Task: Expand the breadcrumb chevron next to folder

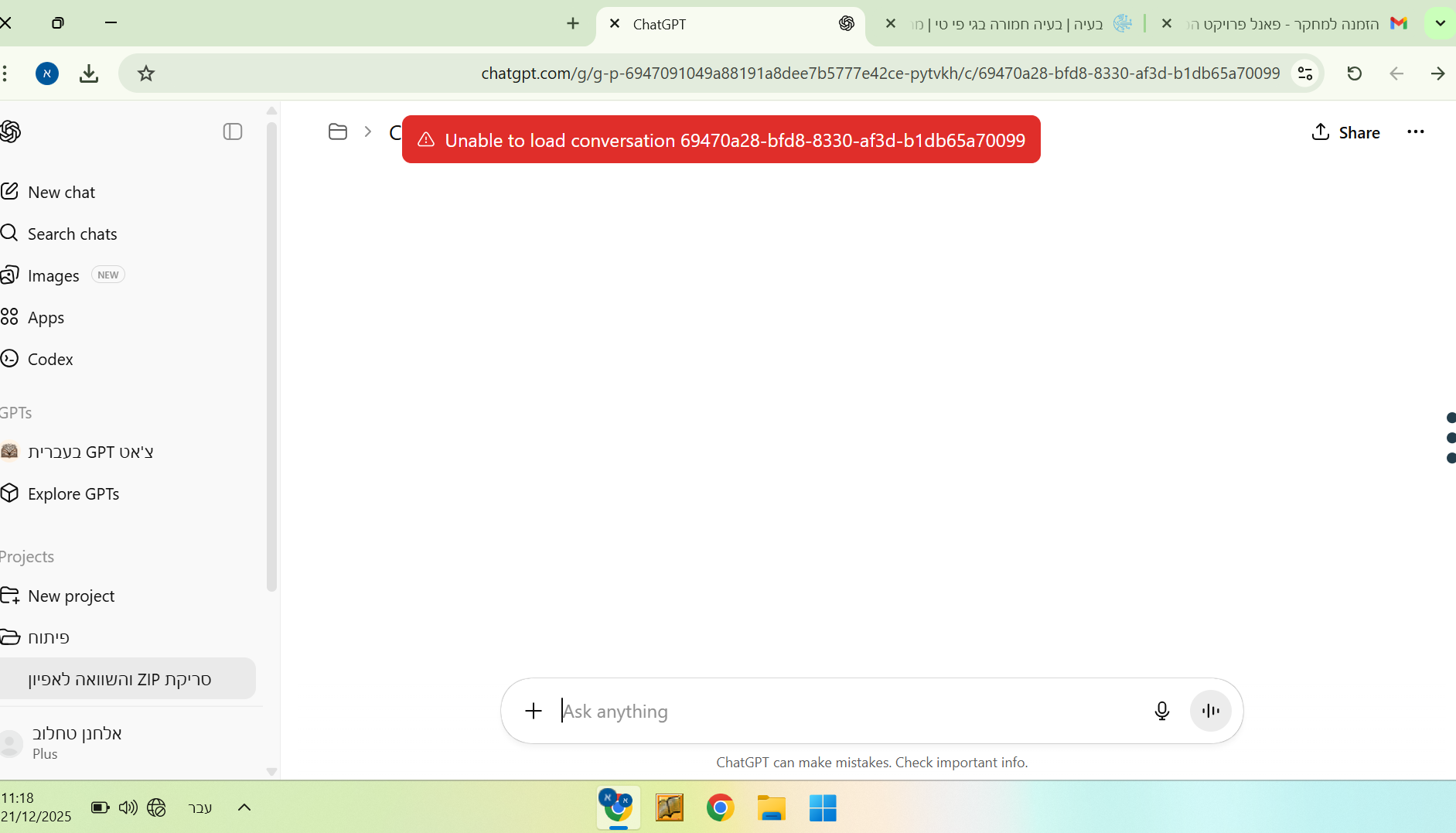Action: (367, 131)
